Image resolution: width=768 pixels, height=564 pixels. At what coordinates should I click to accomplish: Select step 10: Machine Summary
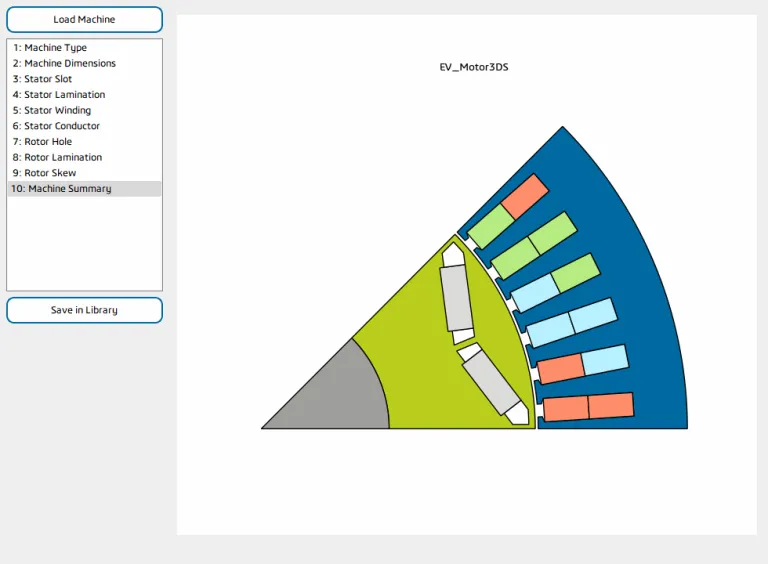[84, 188]
